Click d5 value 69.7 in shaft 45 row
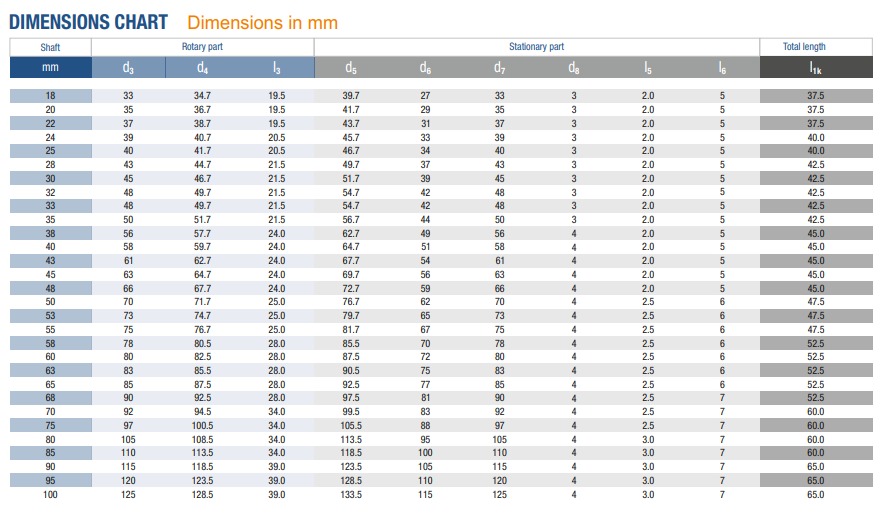Image resolution: width=892 pixels, height=514 pixels. [x=351, y=275]
